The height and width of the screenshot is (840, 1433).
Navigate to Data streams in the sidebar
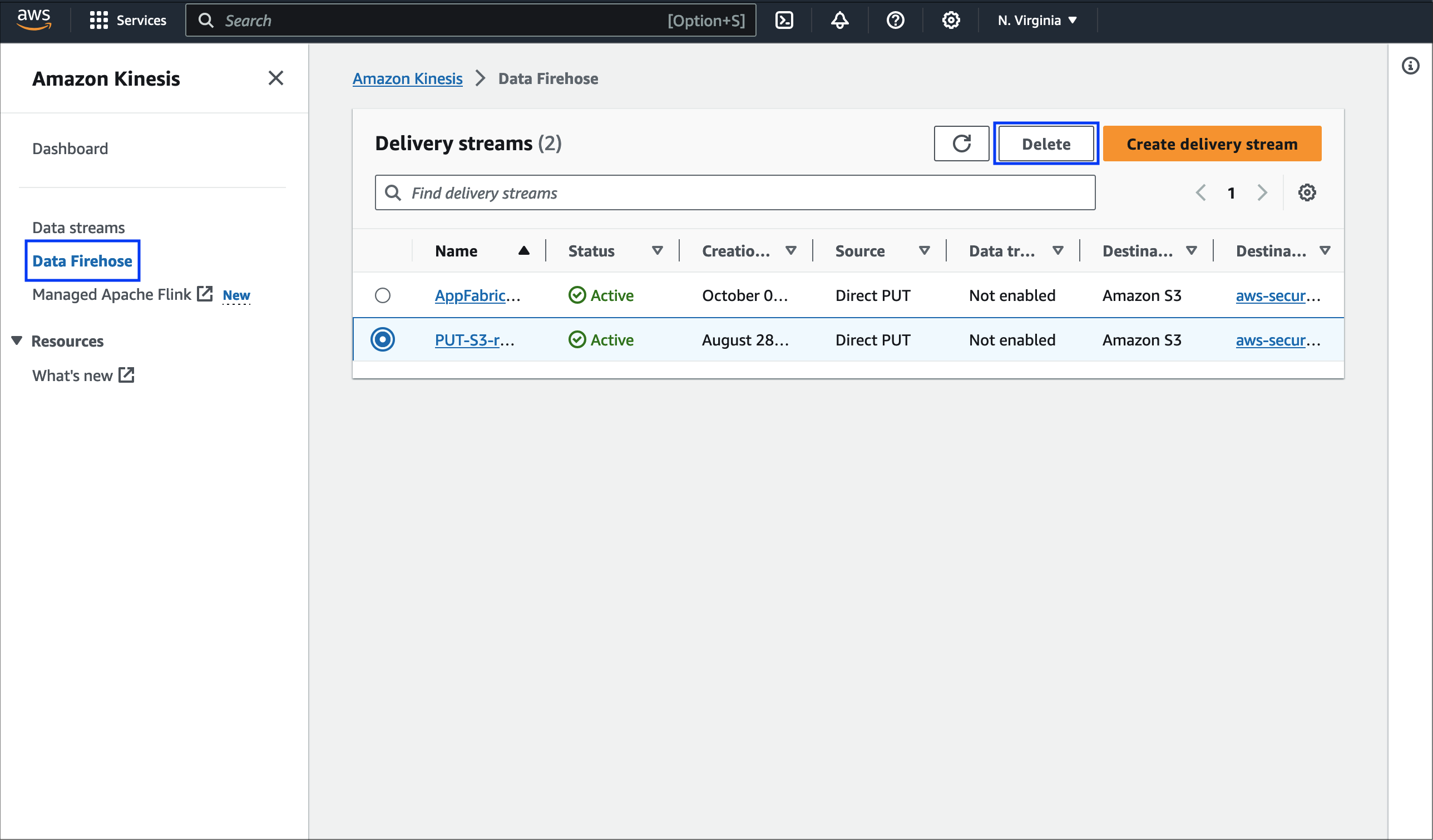click(78, 227)
